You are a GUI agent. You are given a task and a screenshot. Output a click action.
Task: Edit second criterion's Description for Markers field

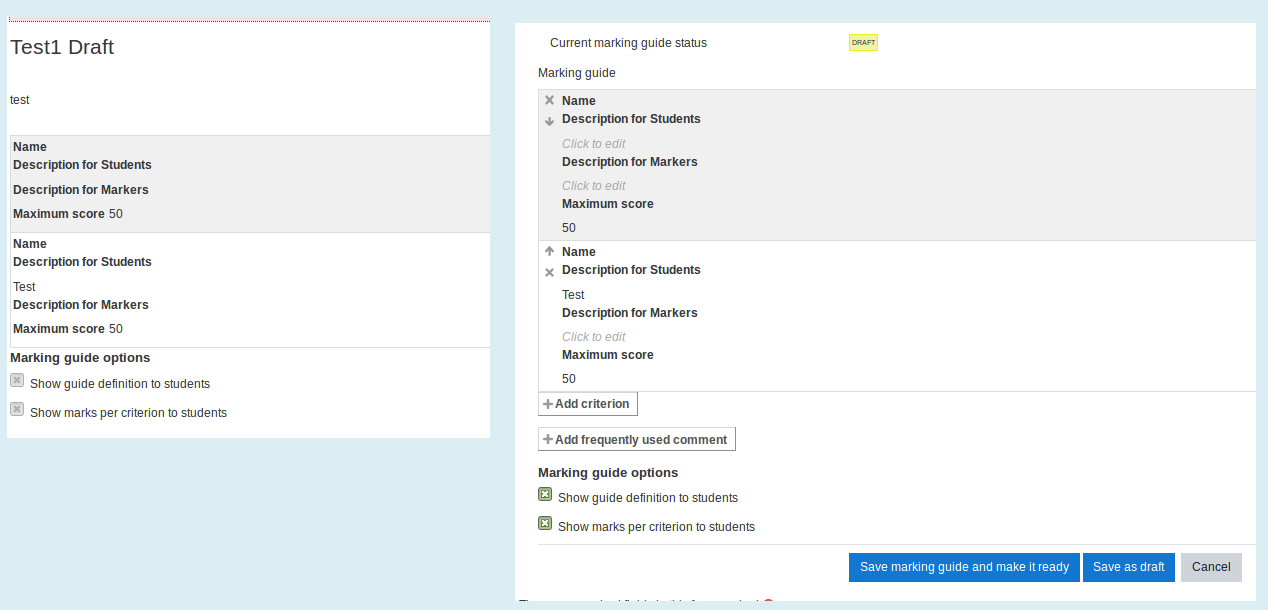(594, 337)
